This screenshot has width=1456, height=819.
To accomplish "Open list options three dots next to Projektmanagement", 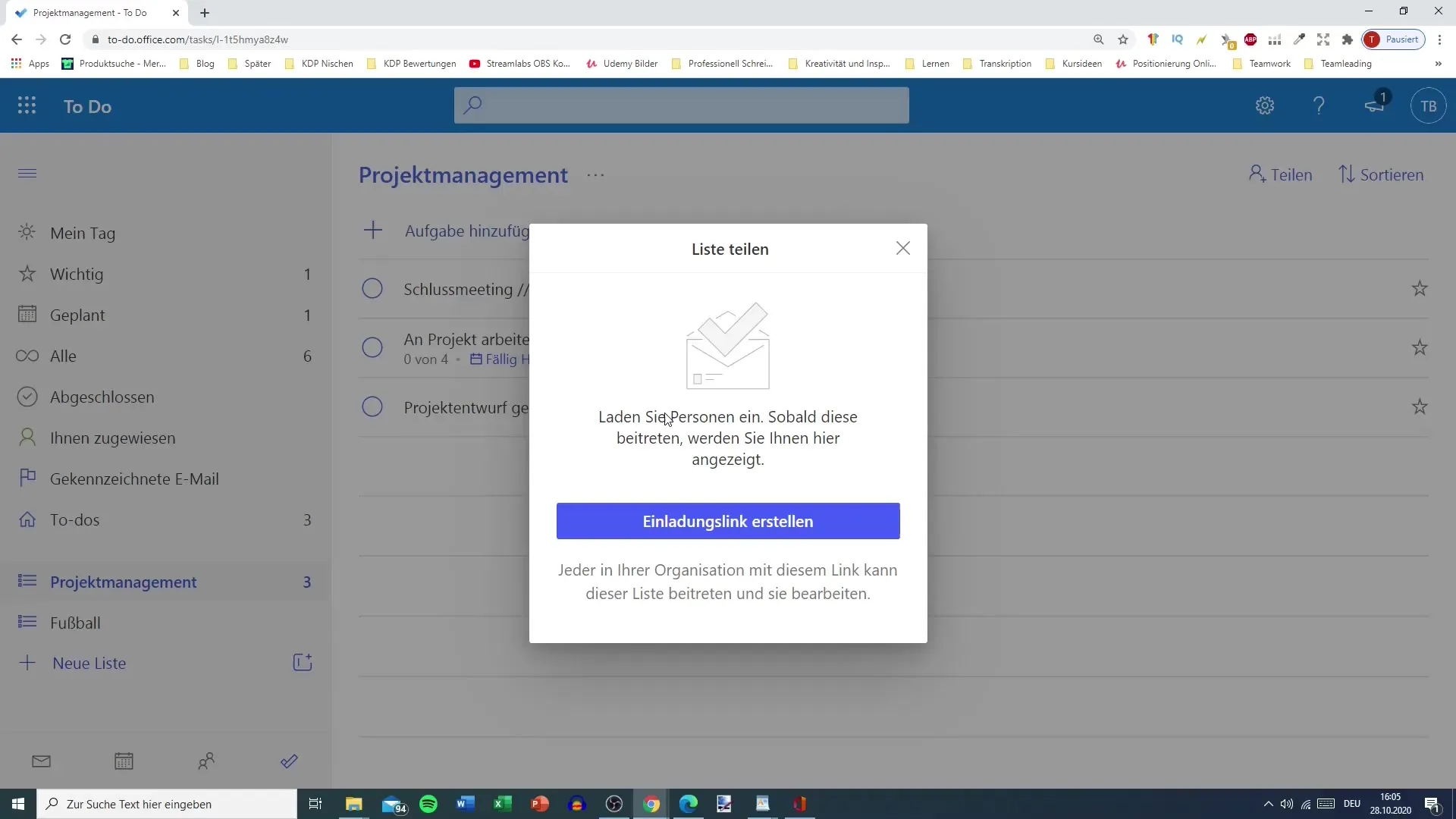I will click(595, 175).
